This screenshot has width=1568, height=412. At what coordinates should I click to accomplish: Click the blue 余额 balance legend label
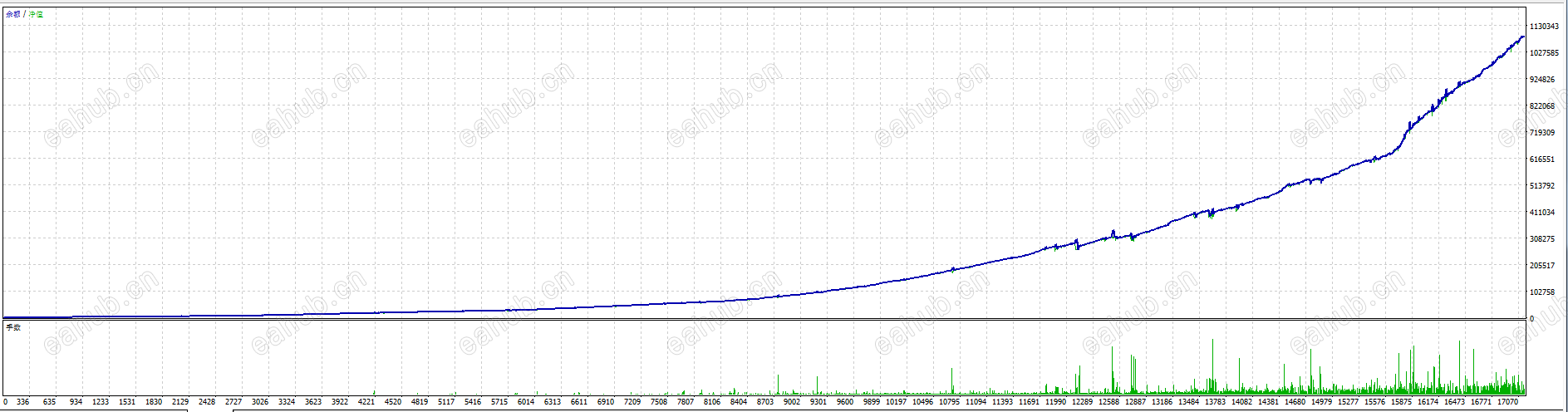(x=12, y=14)
